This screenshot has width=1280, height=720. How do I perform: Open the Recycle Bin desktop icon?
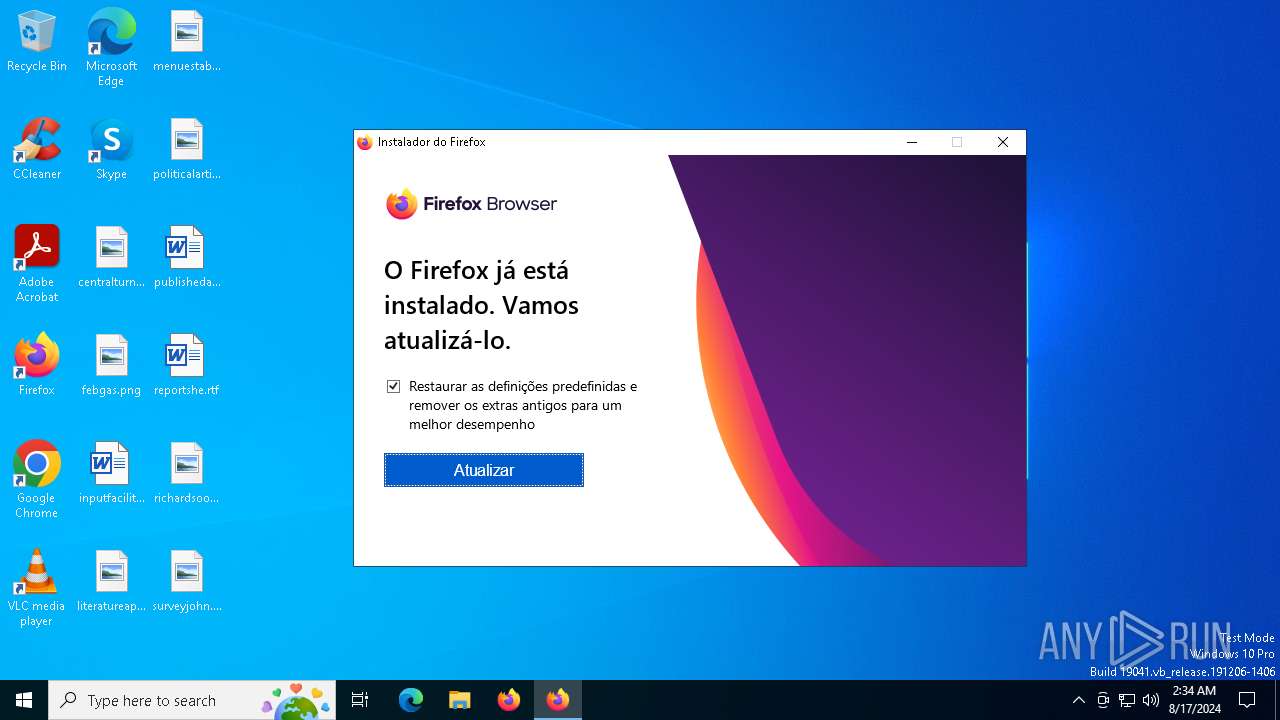(x=37, y=41)
